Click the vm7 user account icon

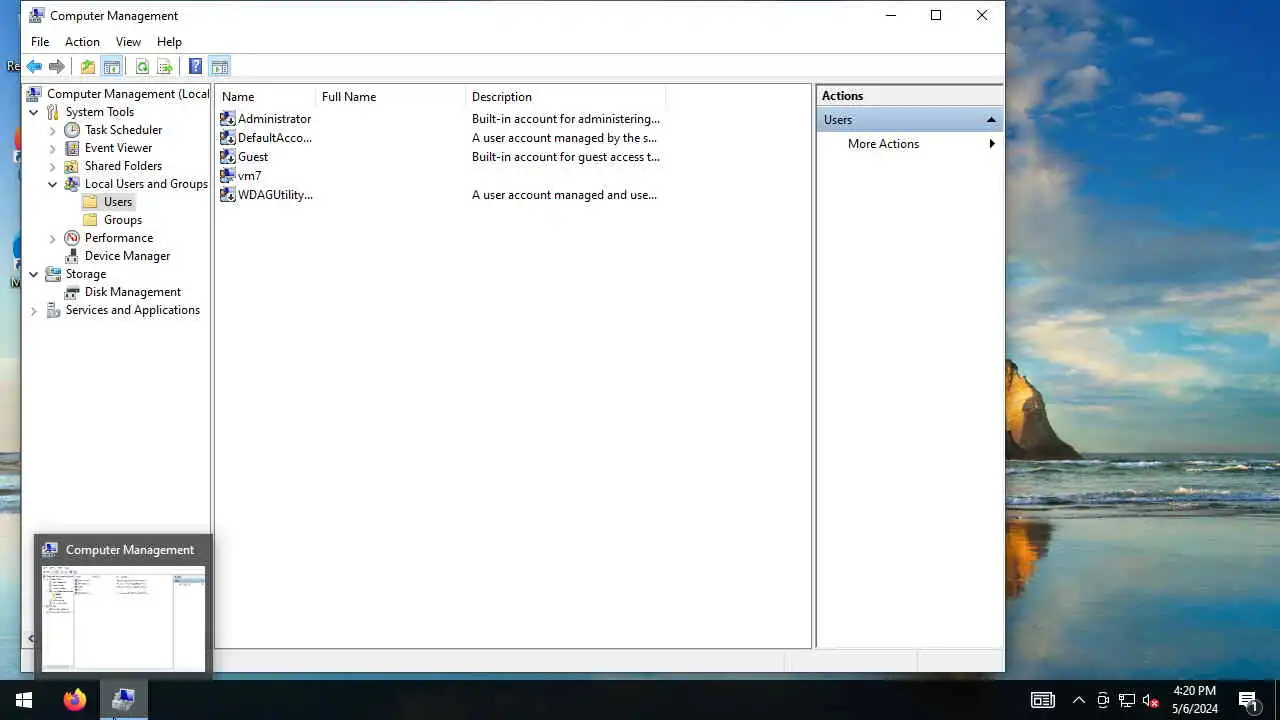[228, 176]
